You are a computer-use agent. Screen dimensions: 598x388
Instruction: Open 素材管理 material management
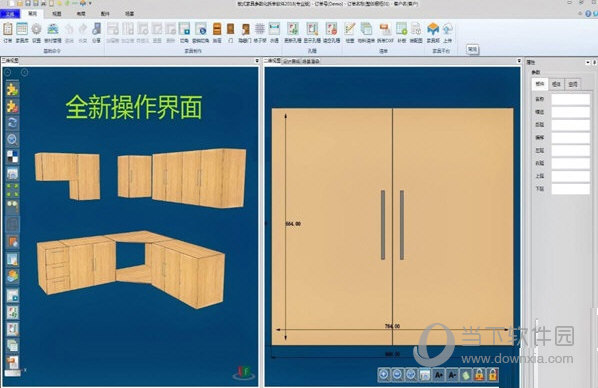[53, 32]
